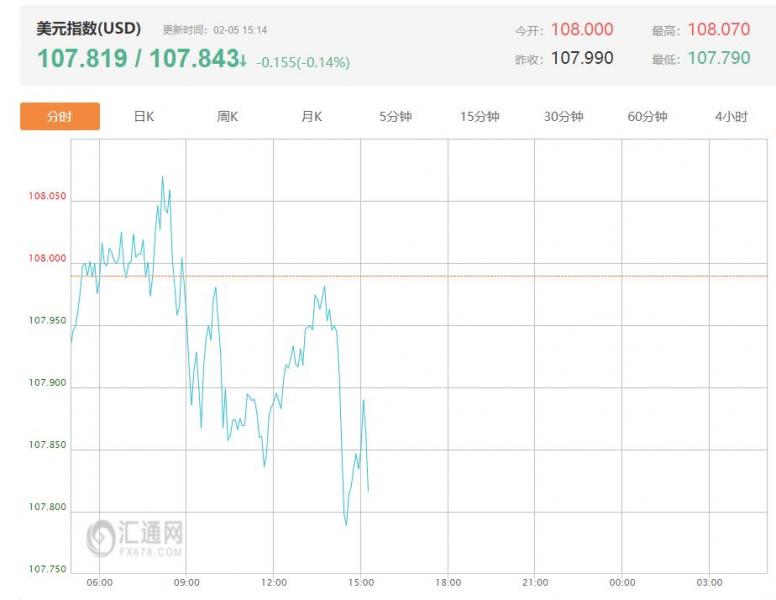Click the 汇通网 logo watermark

(x=136, y=537)
